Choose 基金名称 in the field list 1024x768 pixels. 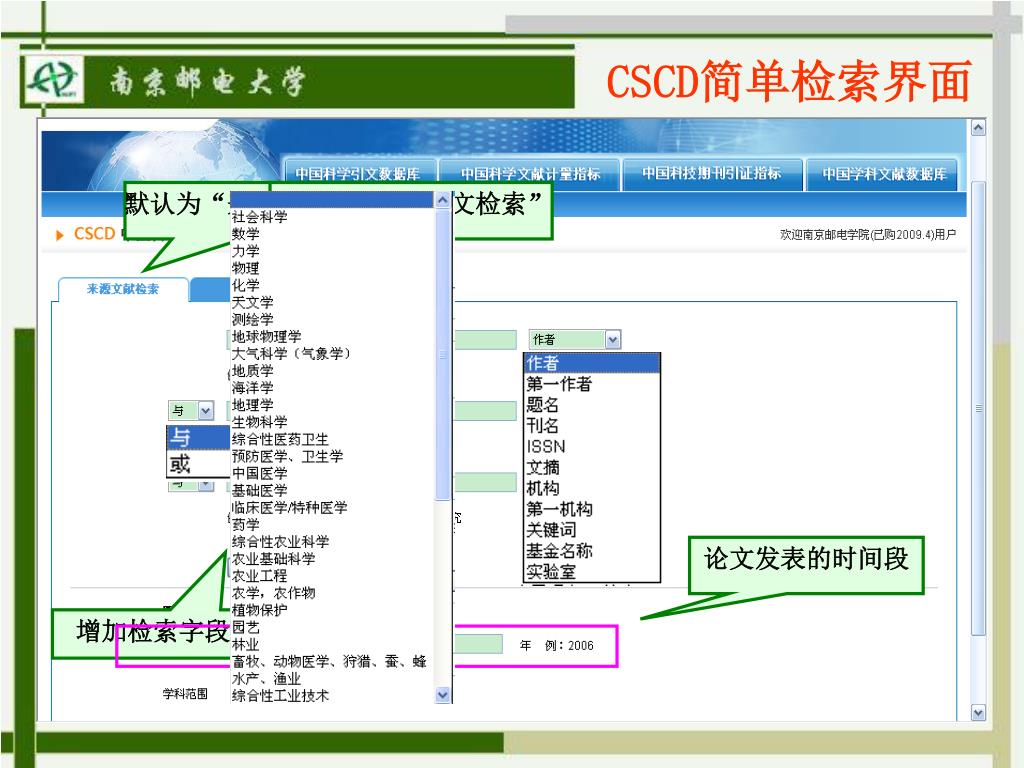point(592,551)
